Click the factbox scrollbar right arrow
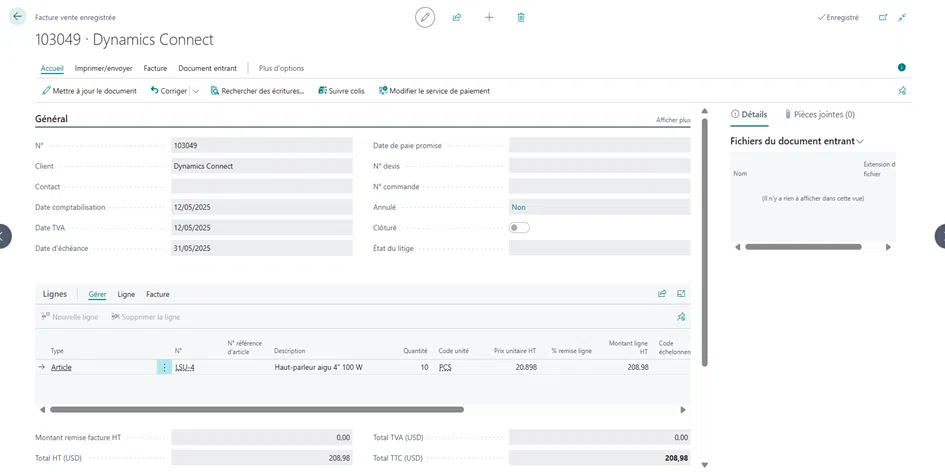 click(888, 247)
